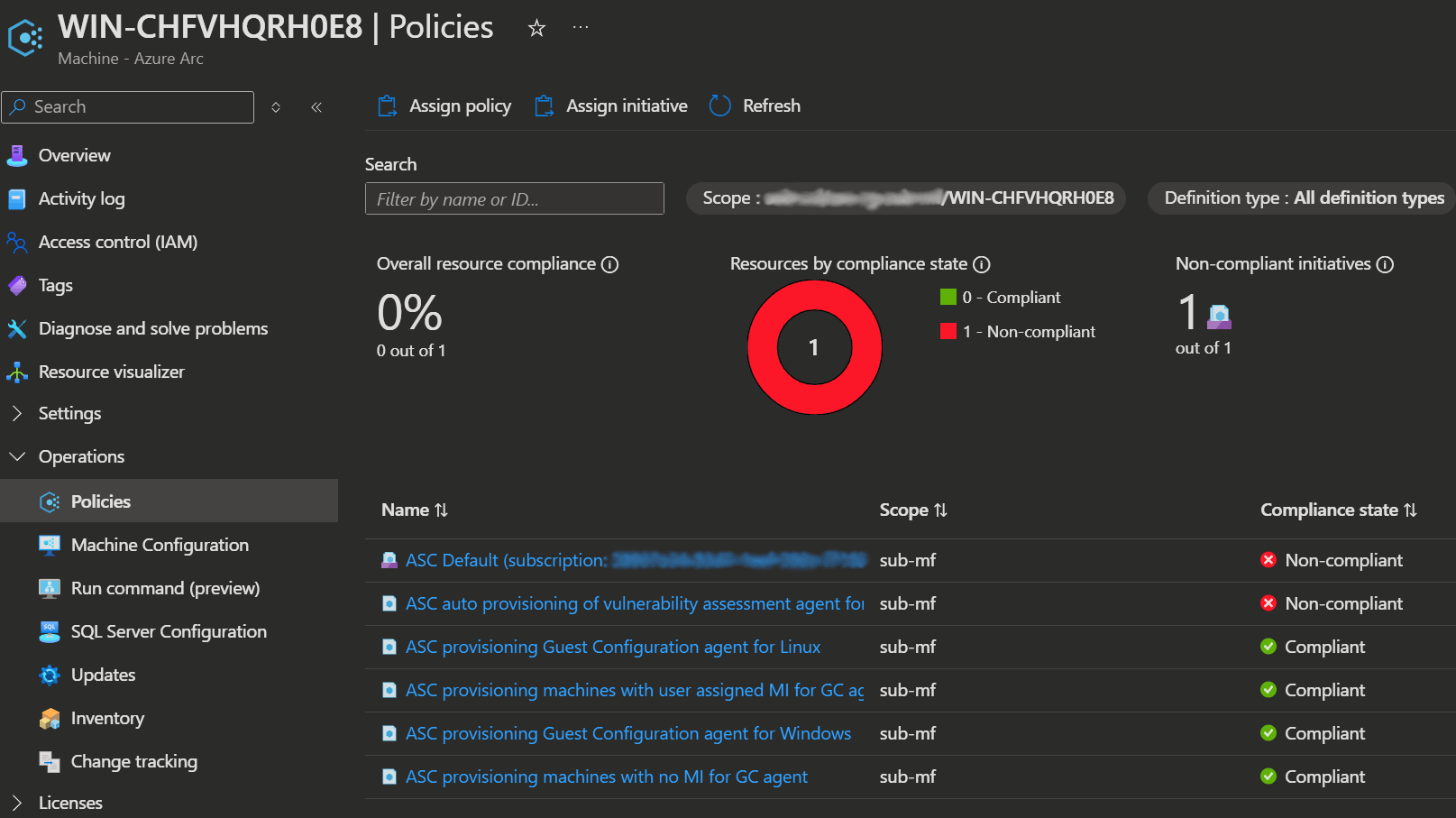Click info icon beside Overall resource compliance
The width and height of the screenshot is (1456, 818).
tap(610, 264)
